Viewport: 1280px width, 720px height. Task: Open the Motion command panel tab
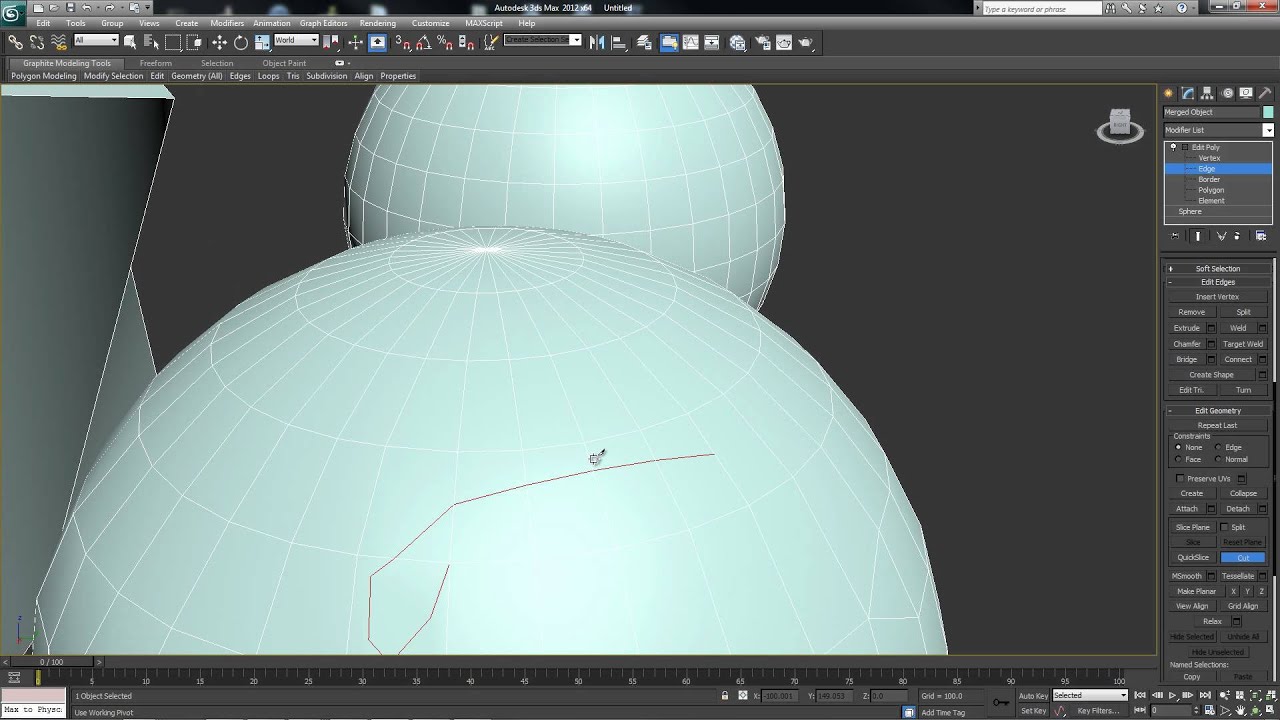pyautogui.click(x=1227, y=93)
